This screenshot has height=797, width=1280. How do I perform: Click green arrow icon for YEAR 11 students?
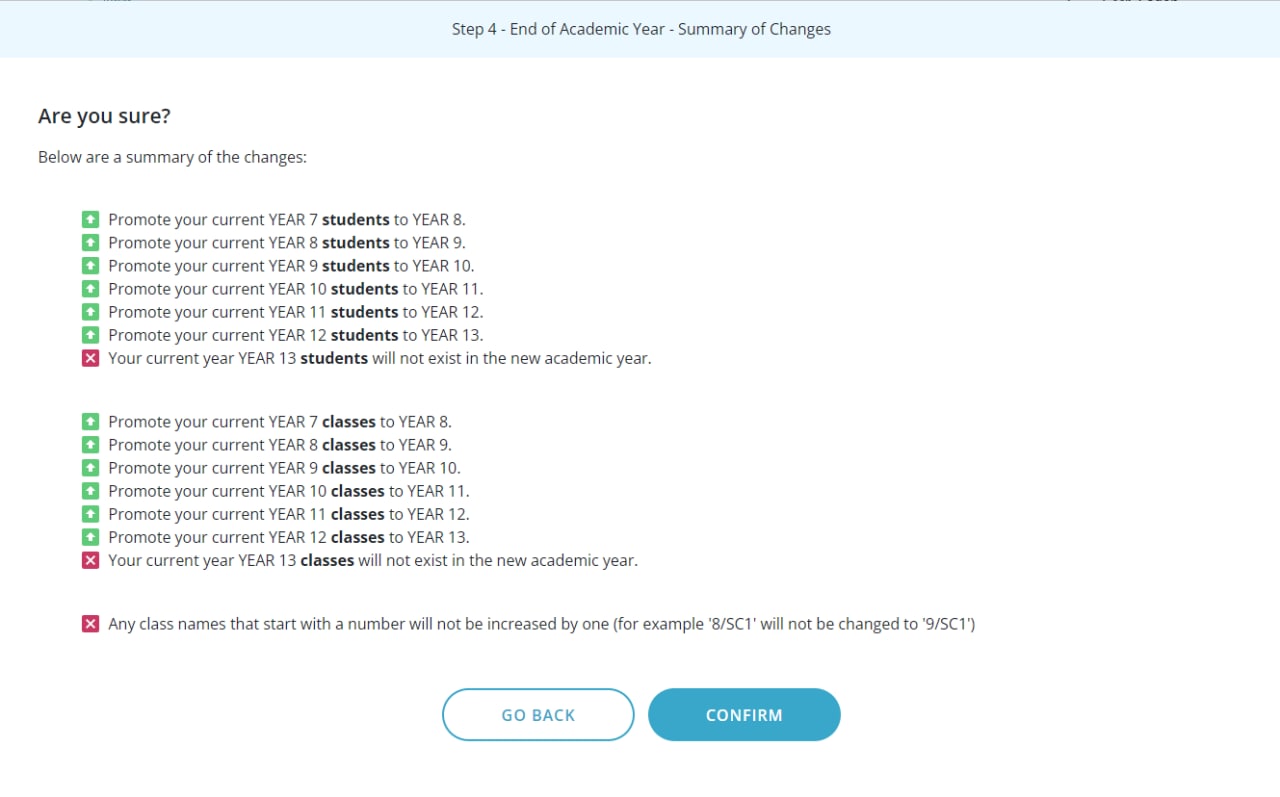pos(90,312)
